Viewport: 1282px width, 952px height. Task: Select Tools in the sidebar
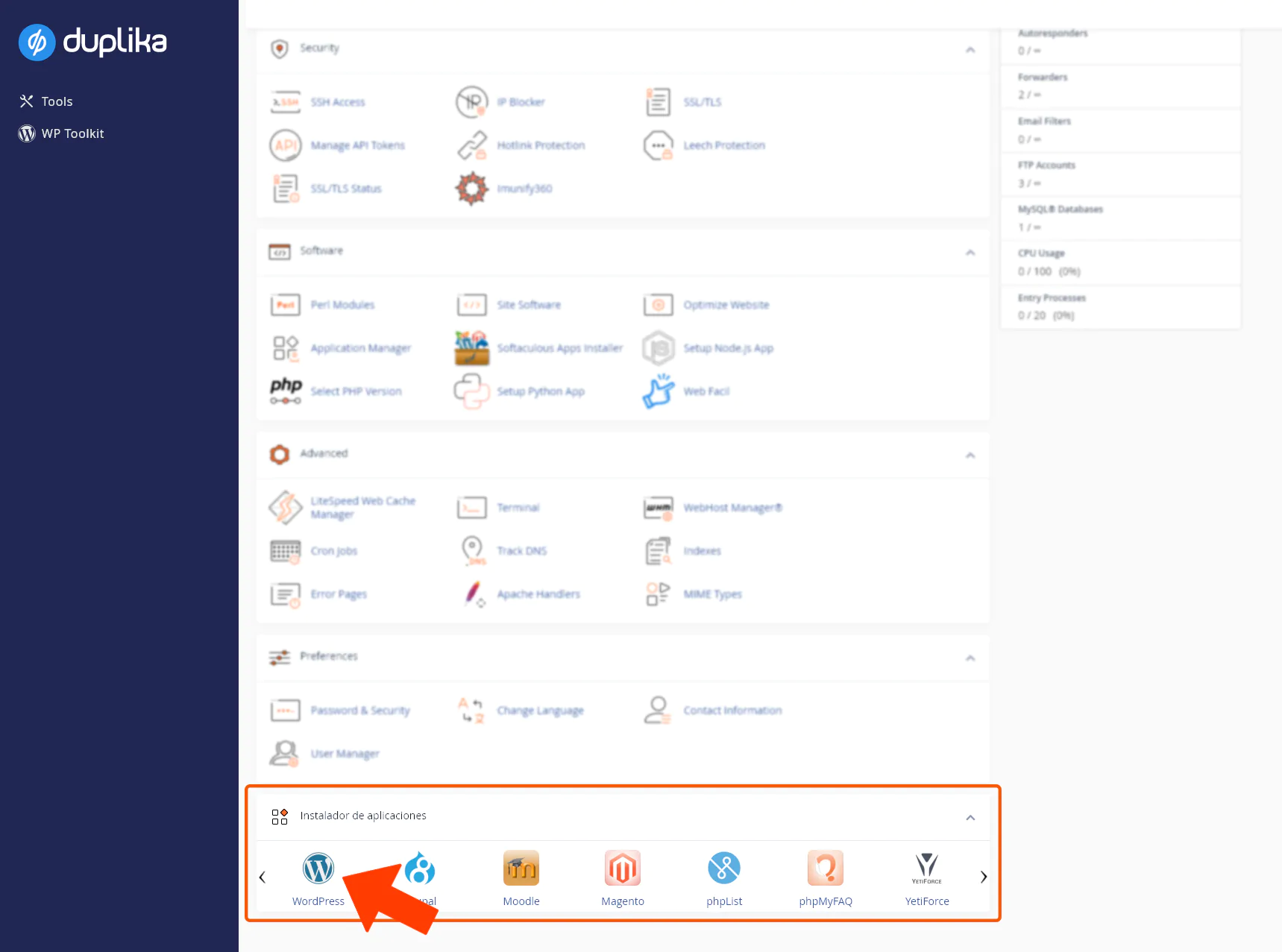tap(57, 101)
